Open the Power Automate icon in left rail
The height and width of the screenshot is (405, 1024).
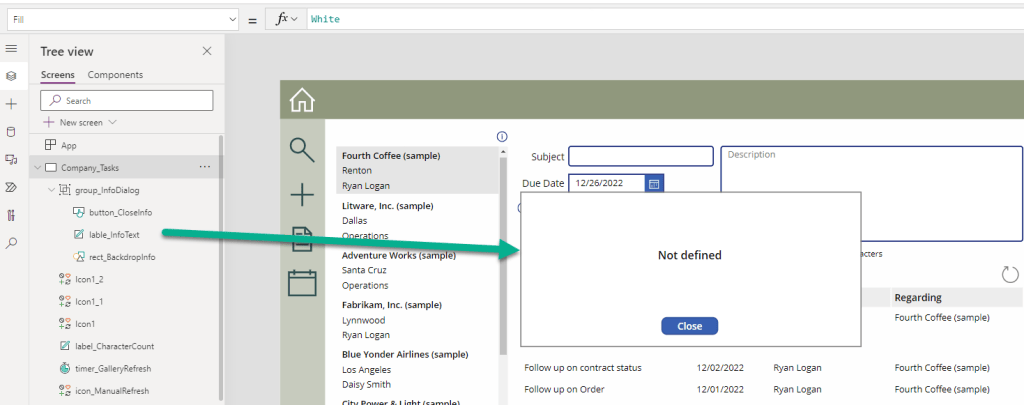coord(11,187)
